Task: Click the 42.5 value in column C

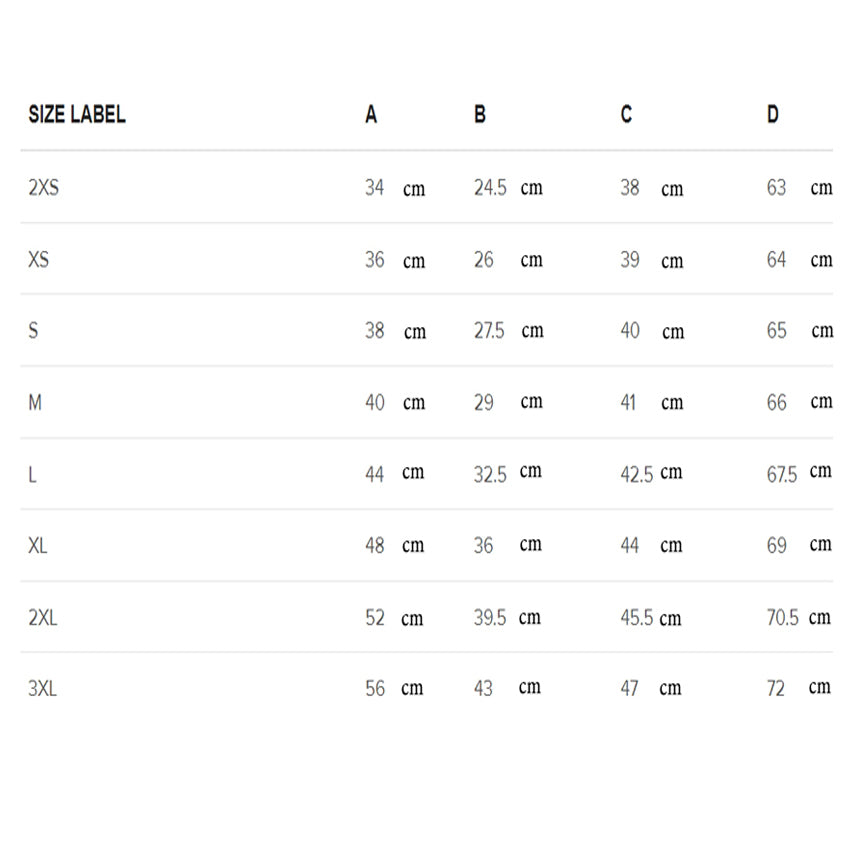Action: point(636,475)
